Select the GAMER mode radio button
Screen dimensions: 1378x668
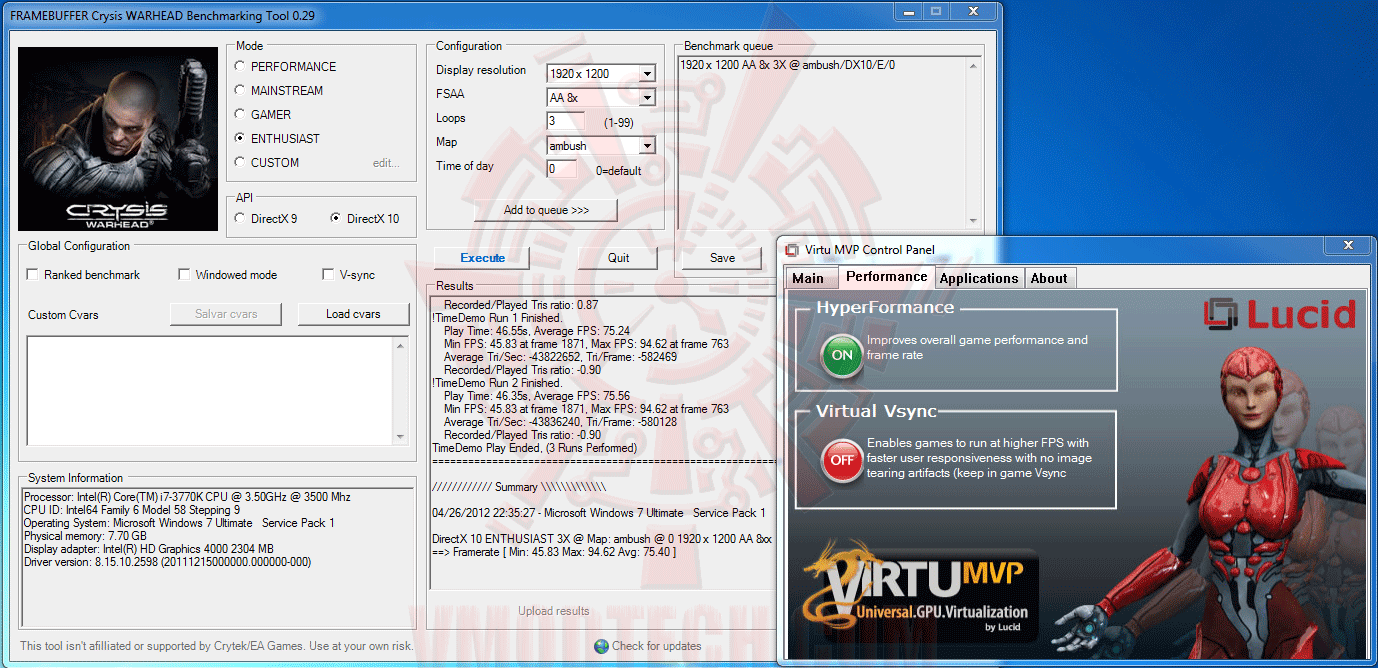tap(239, 114)
